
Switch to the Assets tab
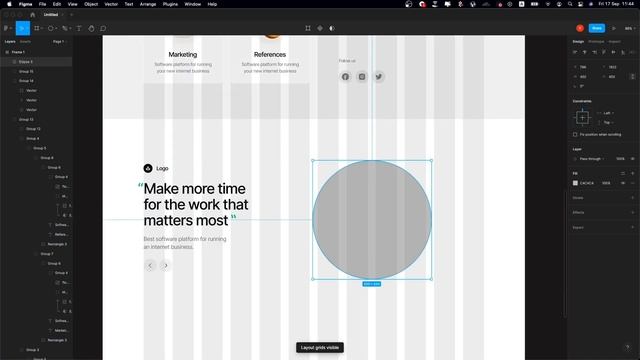tap(25, 42)
